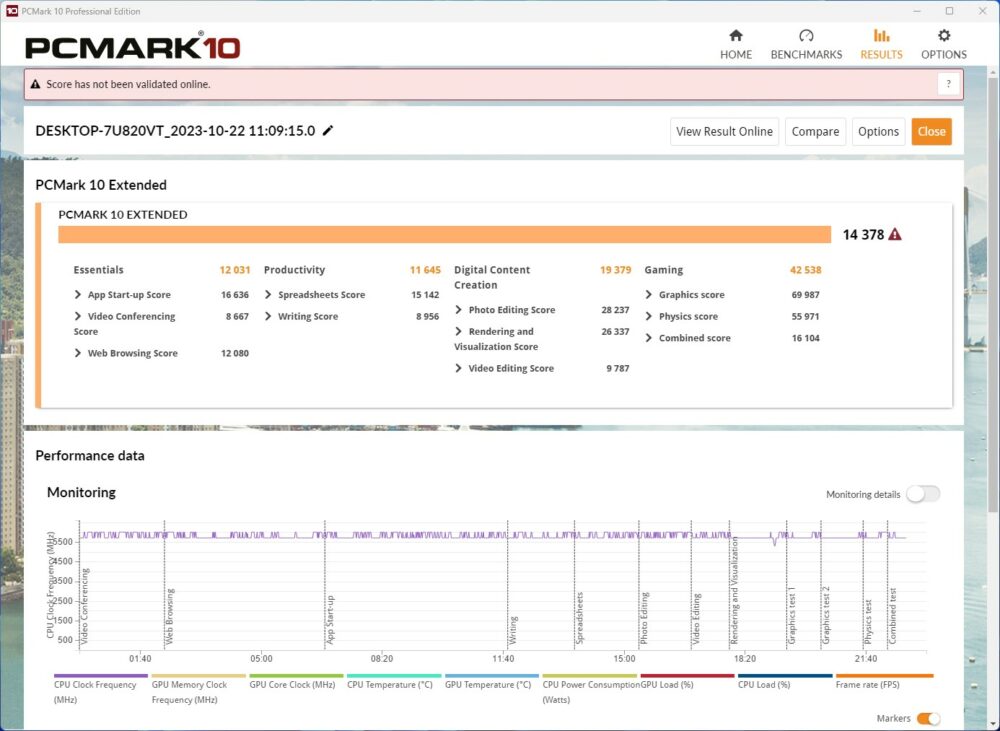Image resolution: width=1000 pixels, height=731 pixels.
Task: Click the GPU Temperature legend color bar
Action: coord(491,676)
